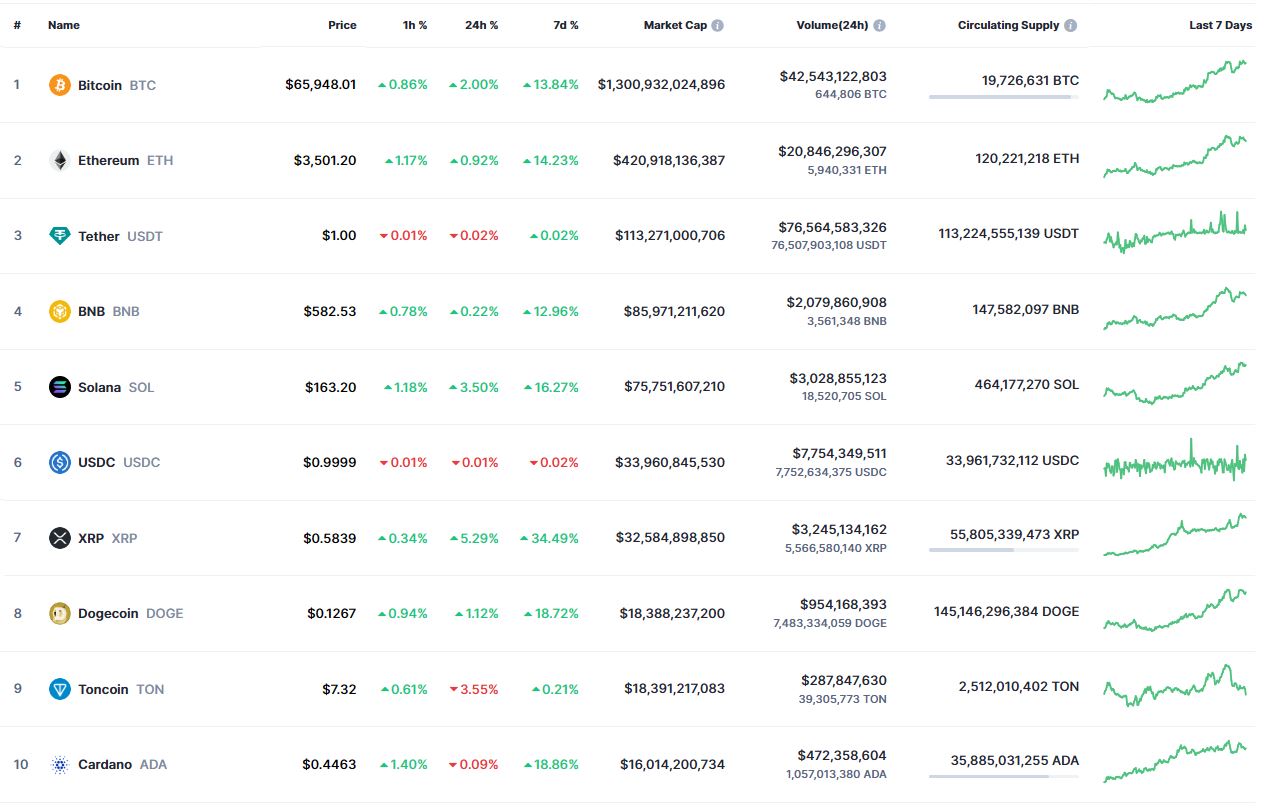1273x808 pixels.
Task: Open Tether's 7-day sparkline chart
Action: [x=1175, y=232]
